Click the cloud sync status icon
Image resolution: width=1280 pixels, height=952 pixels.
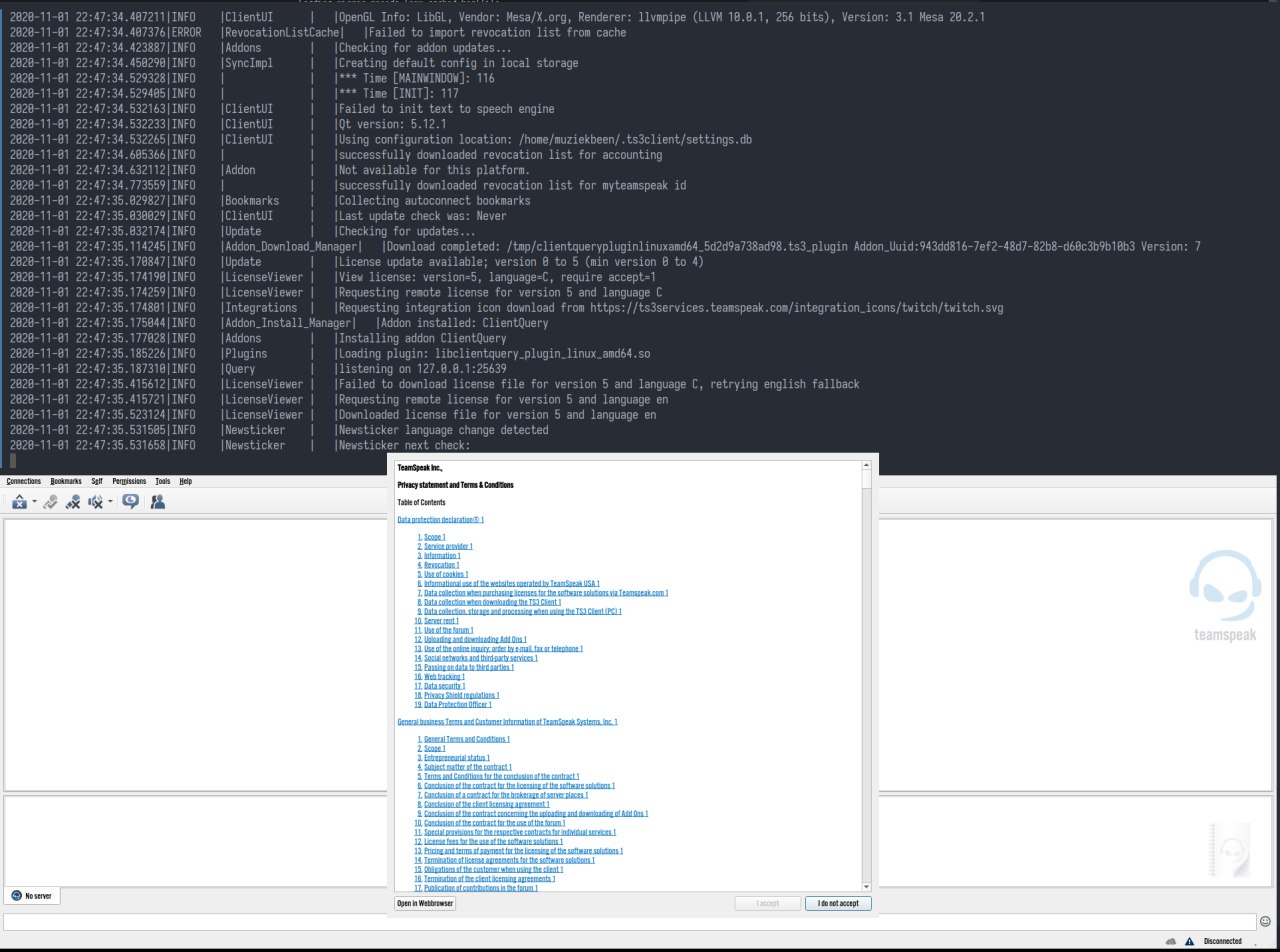pyautogui.click(x=1171, y=942)
